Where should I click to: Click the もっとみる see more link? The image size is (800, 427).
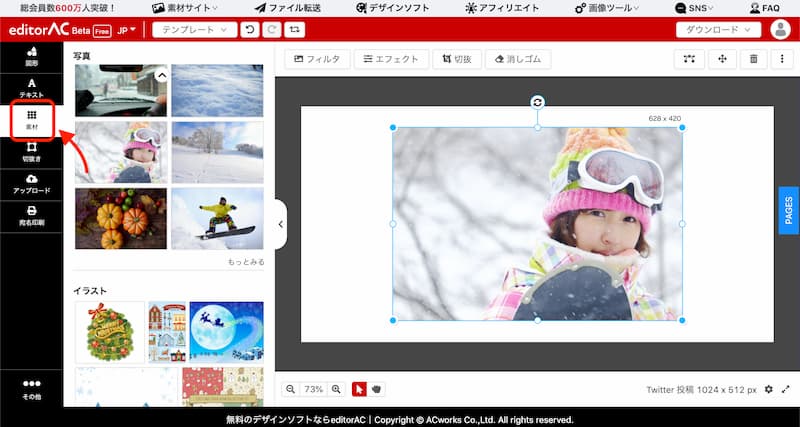(246, 262)
